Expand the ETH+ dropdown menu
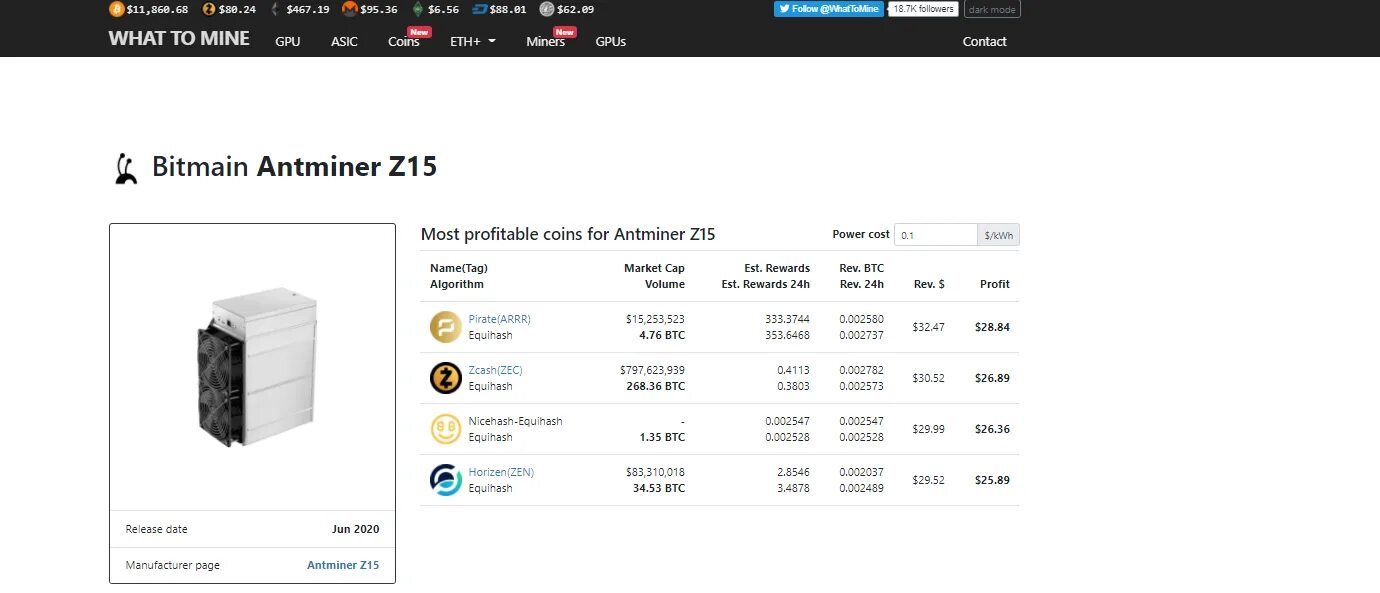This screenshot has width=1380, height=593. pyautogui.click(x=472, y=41)
